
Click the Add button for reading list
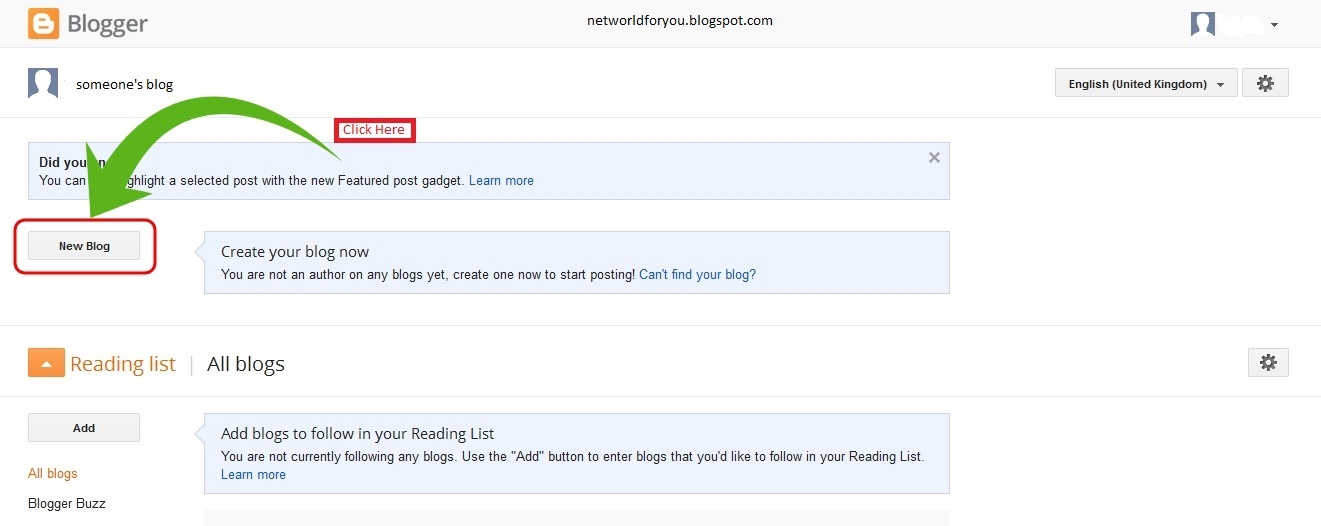[84, 428]
